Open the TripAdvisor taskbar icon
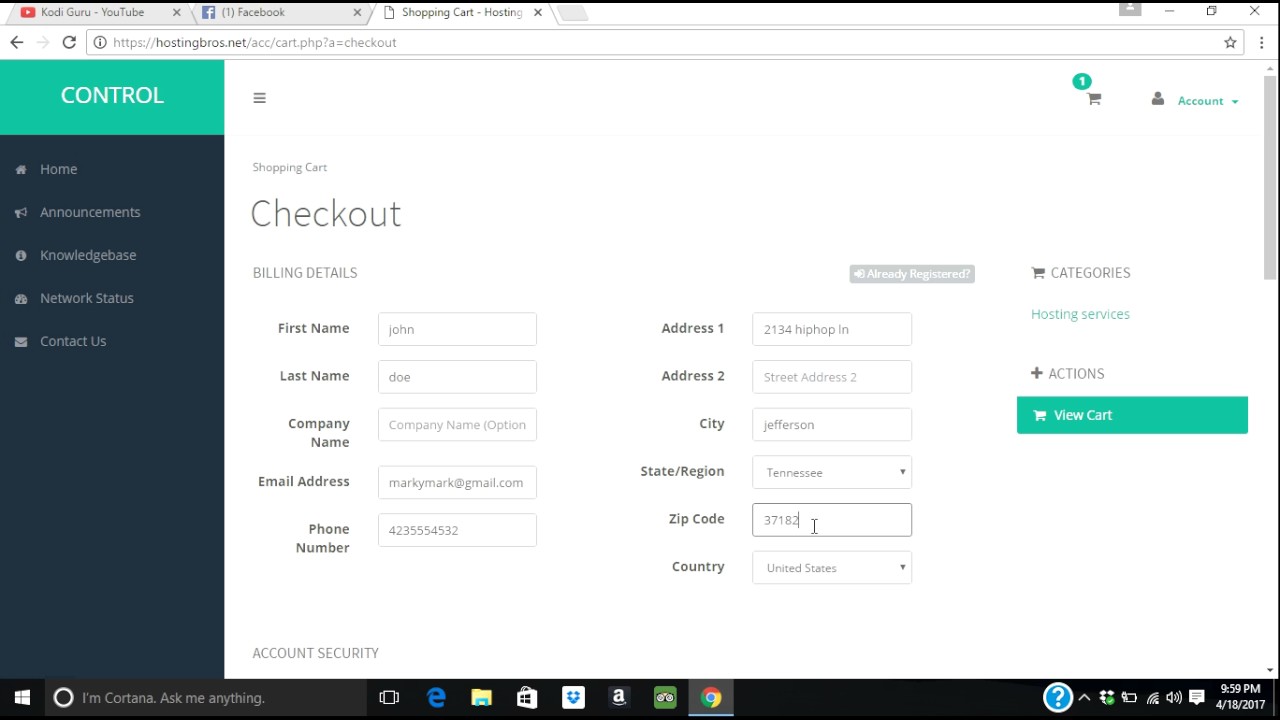 pos(665,698)
